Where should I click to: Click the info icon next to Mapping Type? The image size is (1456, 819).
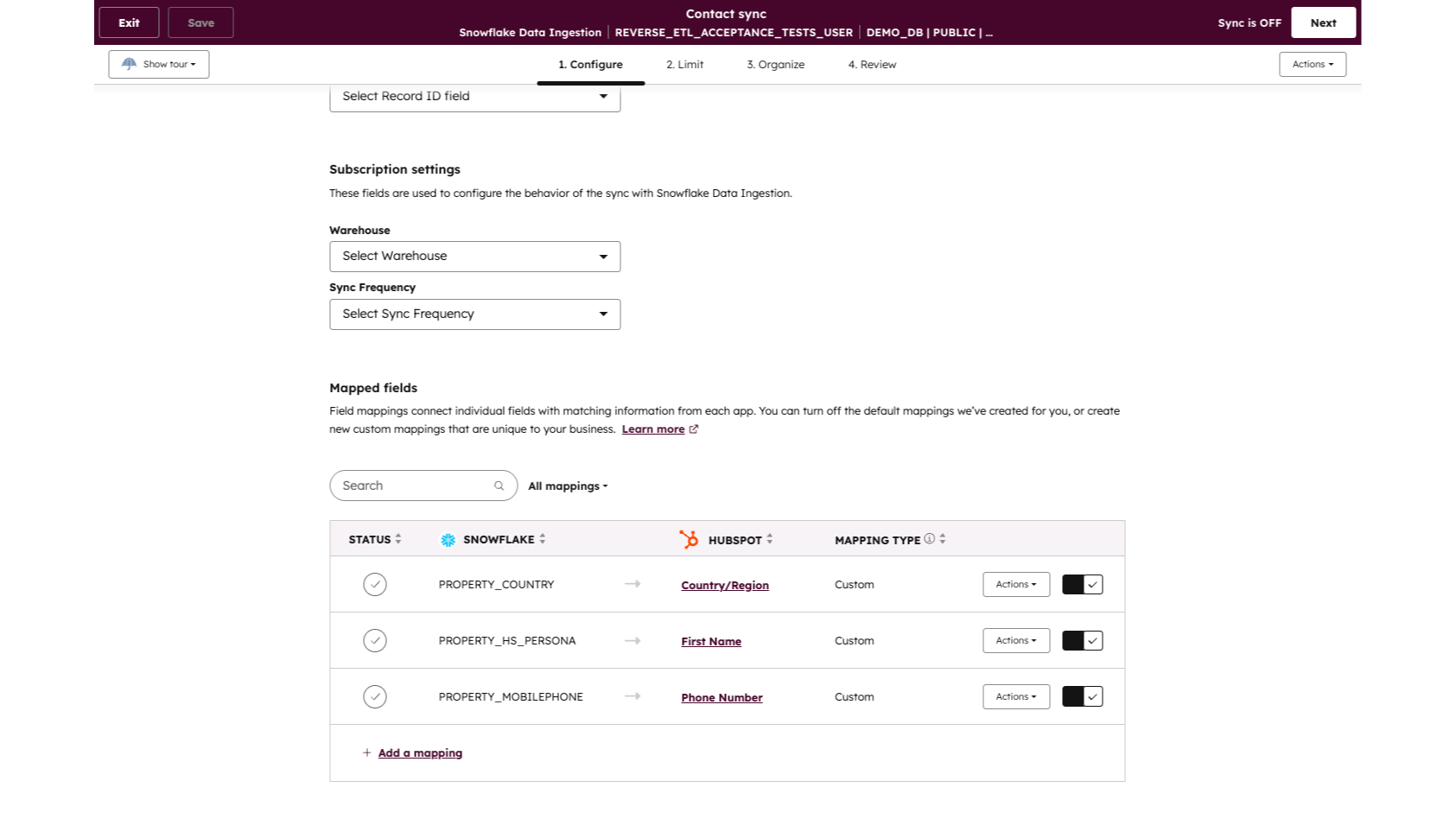click(928, 539)
